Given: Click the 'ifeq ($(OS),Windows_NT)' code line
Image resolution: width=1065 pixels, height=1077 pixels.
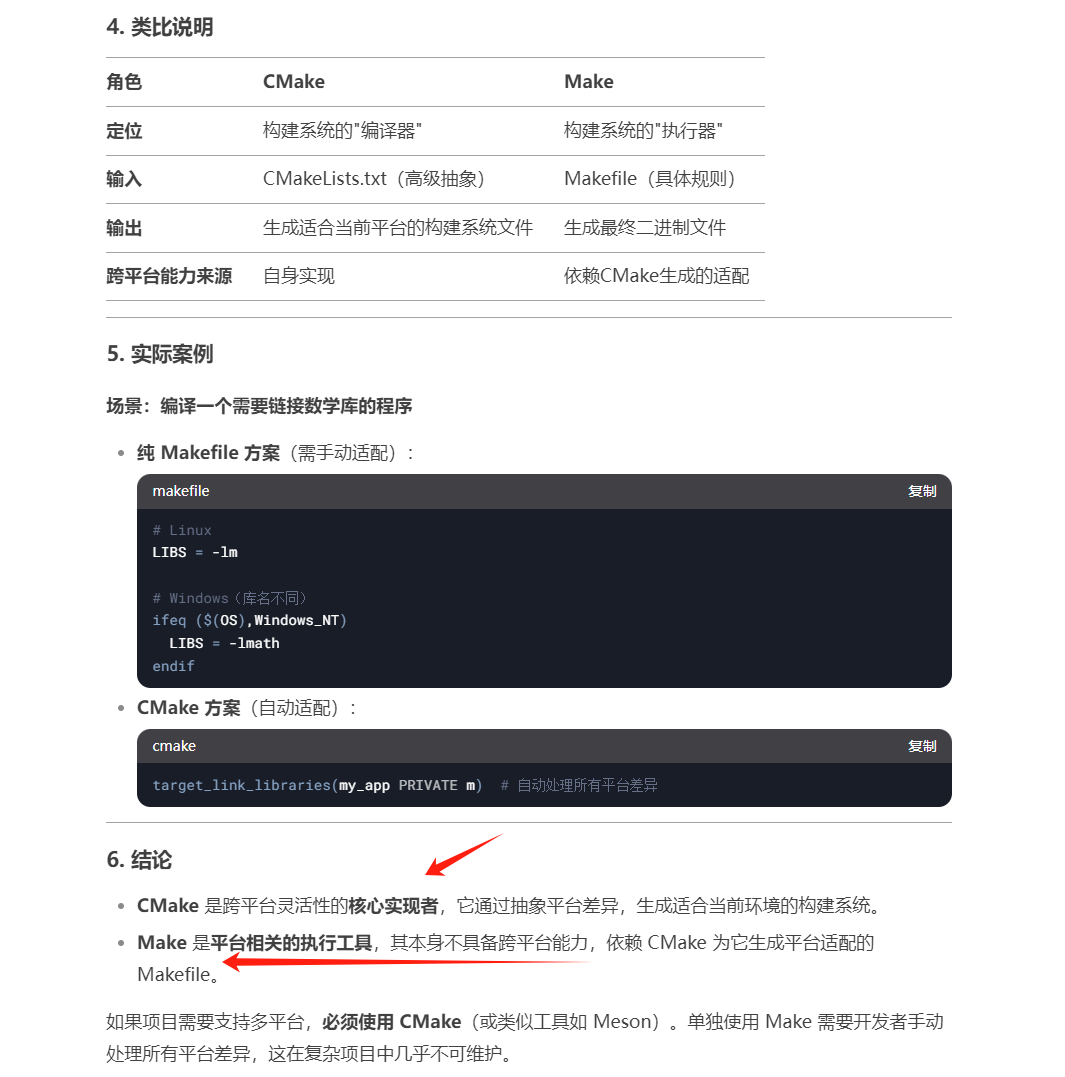Looking at the screenshot, I should coord(249,620).
